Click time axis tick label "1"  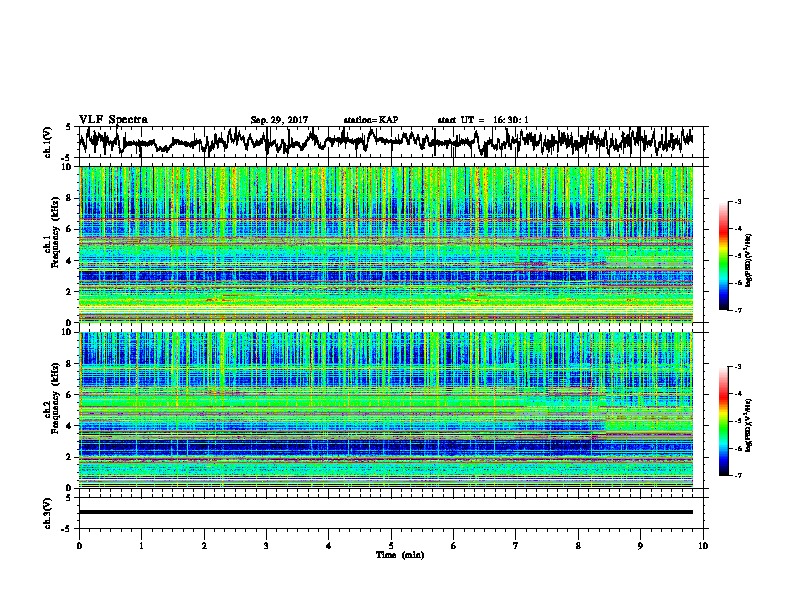(141, 546)
